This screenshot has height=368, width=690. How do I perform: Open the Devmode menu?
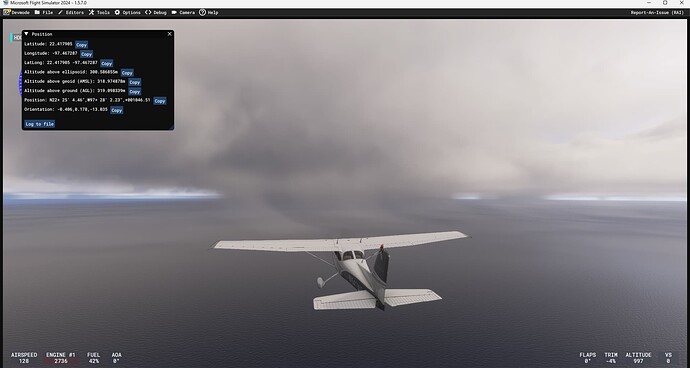click(16, 12)
